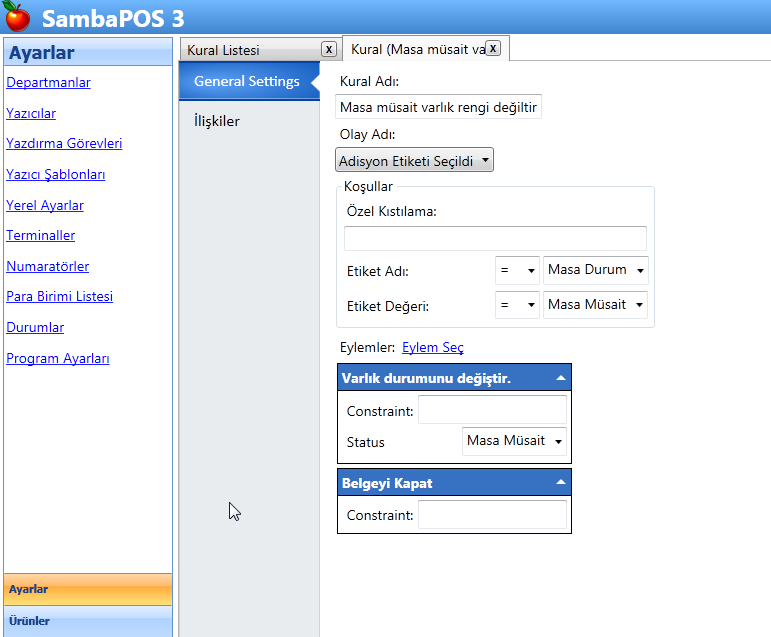Collapse the Varlık durumunu değiştir action panel

561,378
